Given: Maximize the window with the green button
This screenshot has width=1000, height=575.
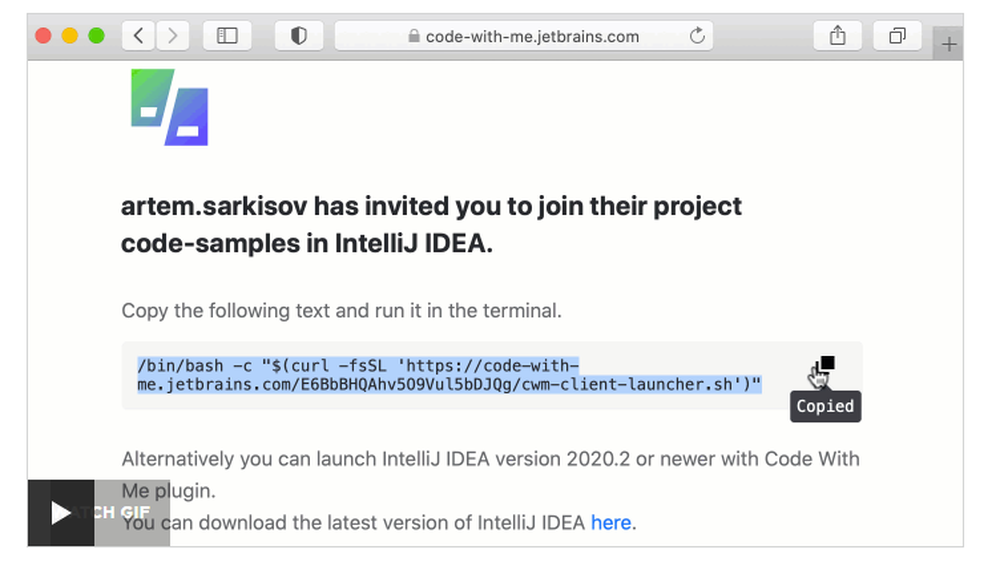Looking at the screenshot, I should pyautogui.click(x=96, y=36).
